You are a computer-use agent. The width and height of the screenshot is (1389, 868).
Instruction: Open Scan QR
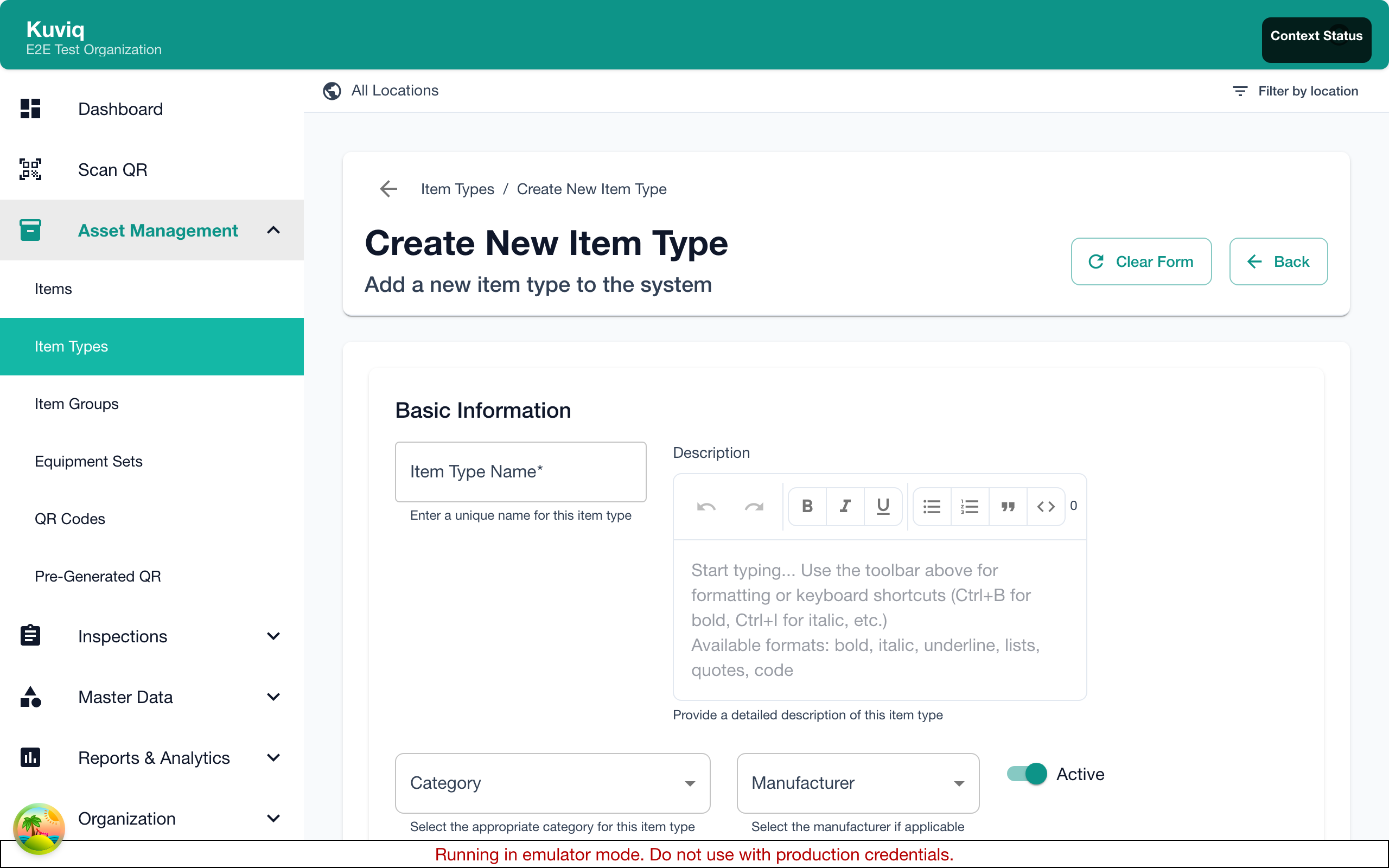coord(151,169)
